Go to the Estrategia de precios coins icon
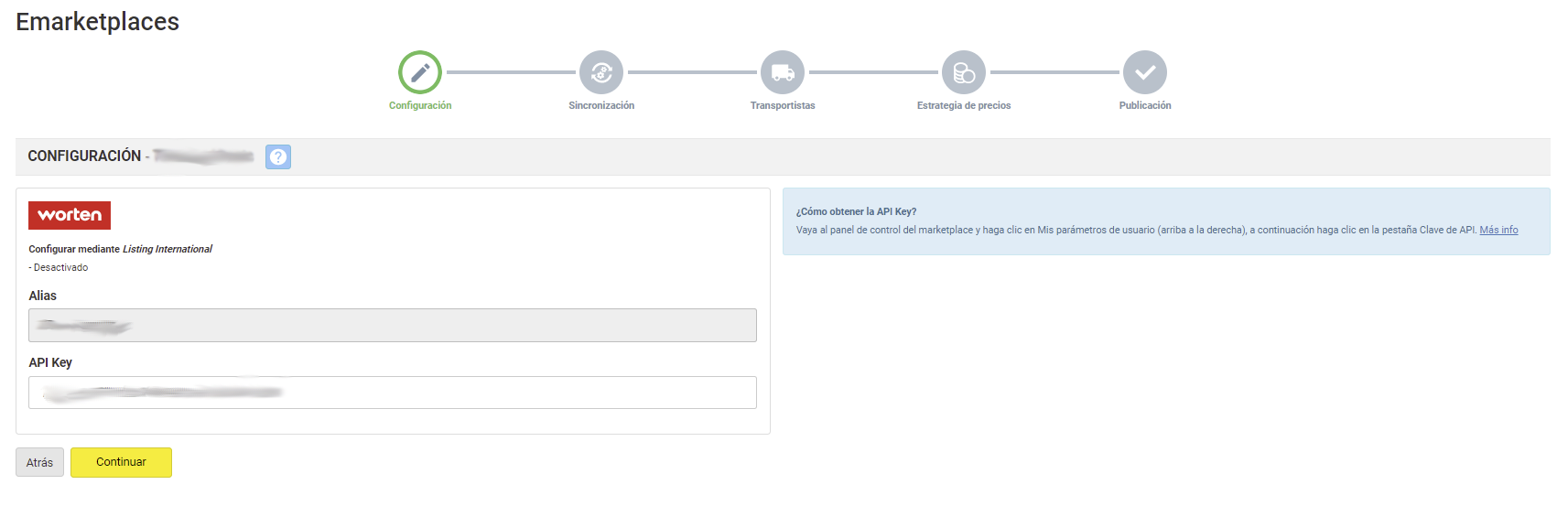 click(964, 72)
